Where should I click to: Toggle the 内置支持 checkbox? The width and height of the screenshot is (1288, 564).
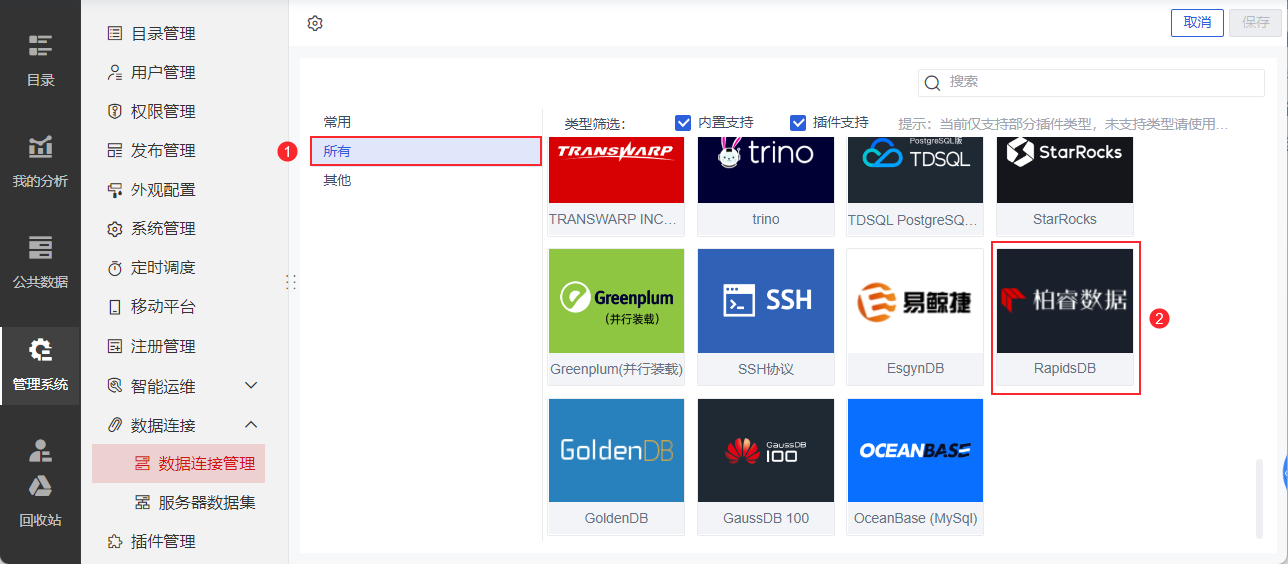(684, 122)
